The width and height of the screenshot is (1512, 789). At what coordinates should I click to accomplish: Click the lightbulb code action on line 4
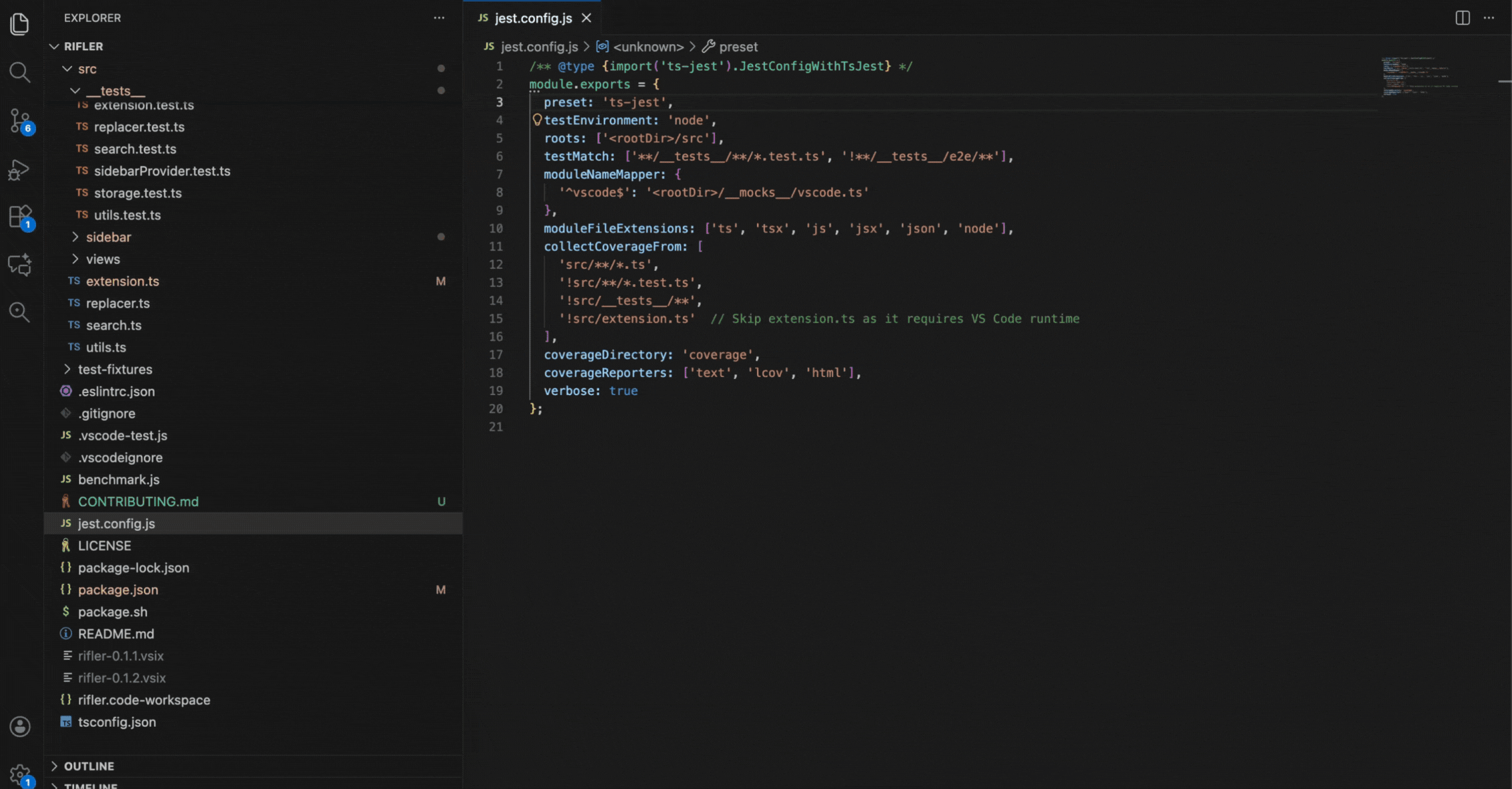pos(536,120)
